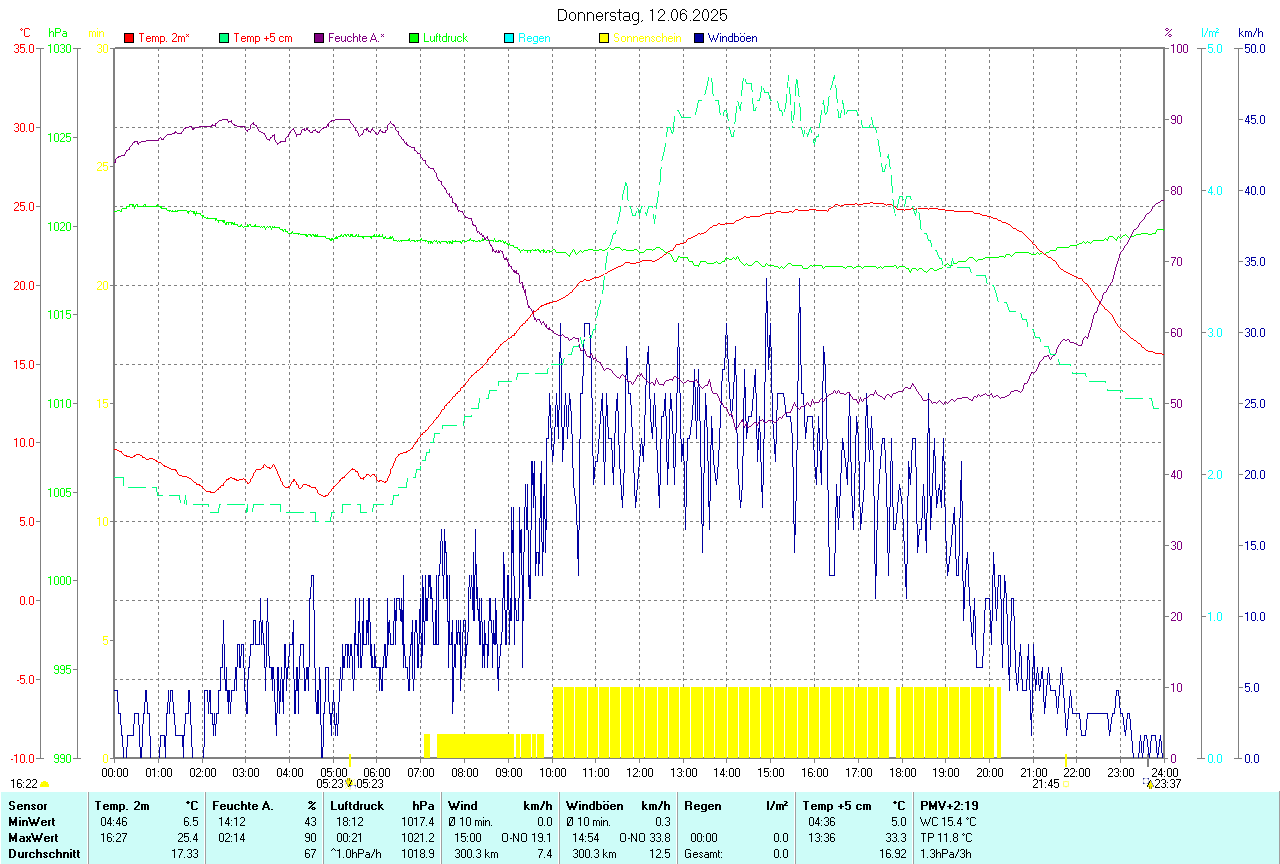Click the purple Feuchte A. legend square
This screenshot has width=1280, height=864.
pyautogui.click(x=319, y=38)
